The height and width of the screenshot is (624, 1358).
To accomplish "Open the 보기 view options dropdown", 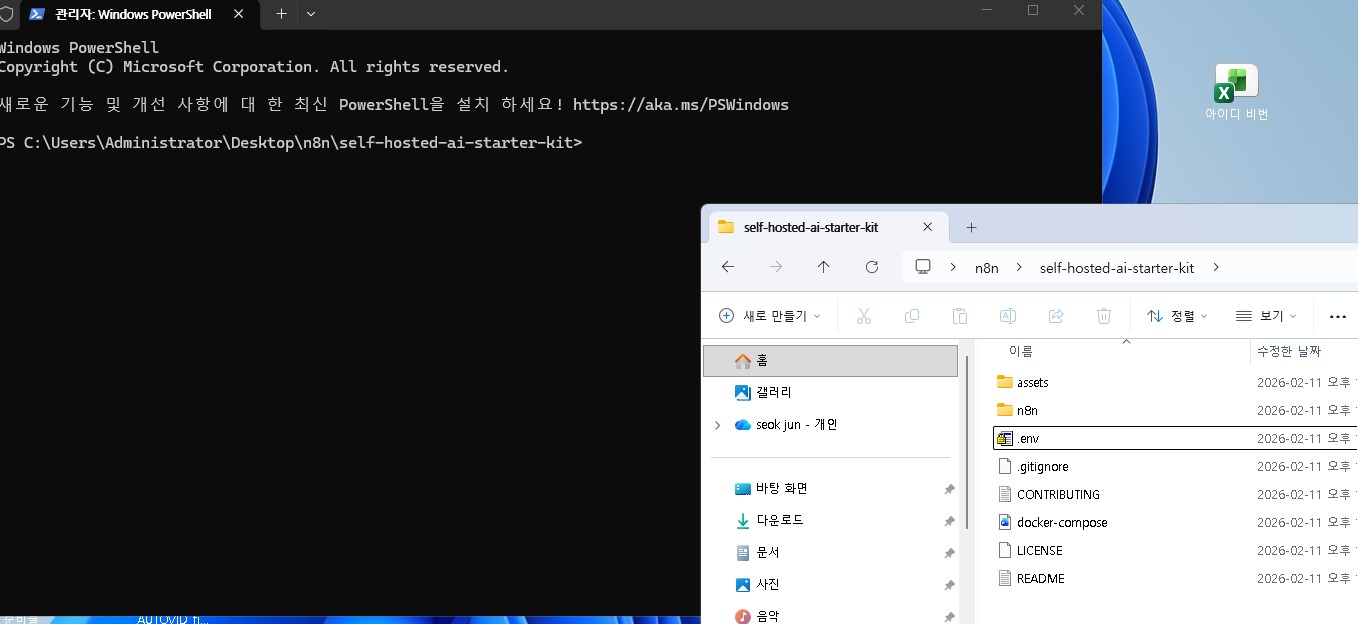I will (x=1266, y=316).
